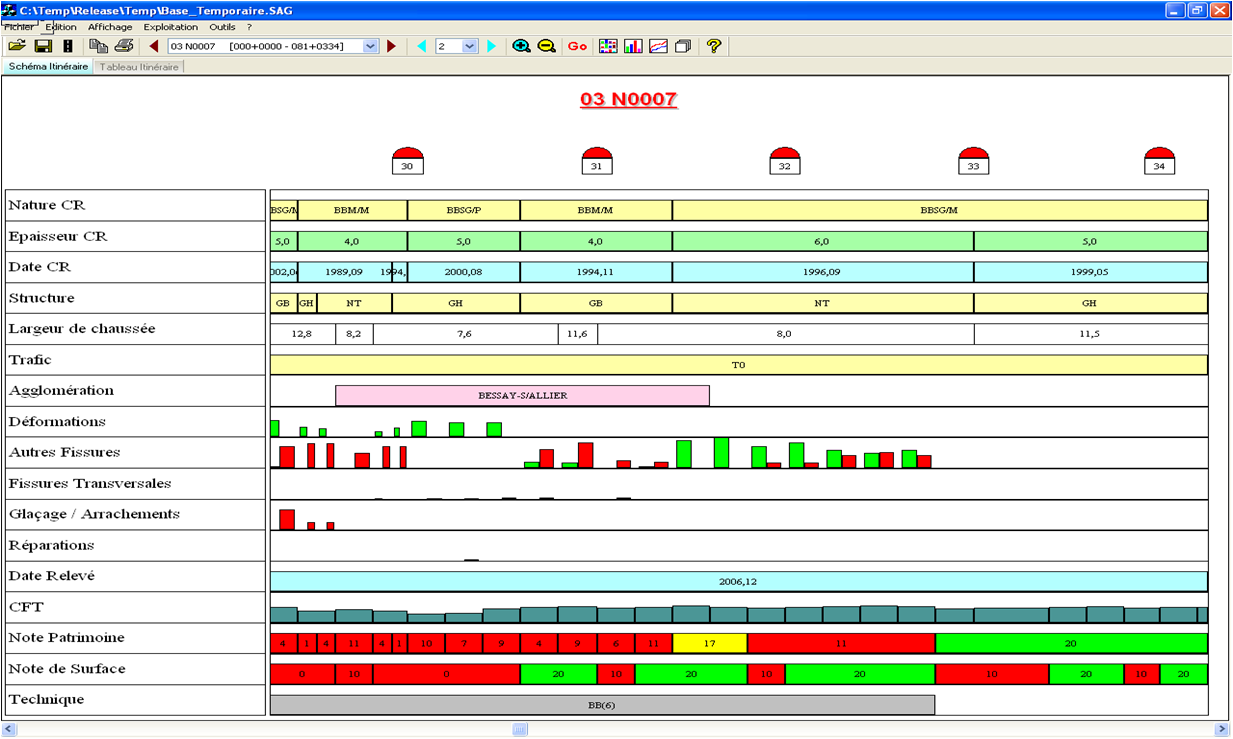Open the color grid legend icon
This screenshot has height=739, width=1233.
pos(607,46)
